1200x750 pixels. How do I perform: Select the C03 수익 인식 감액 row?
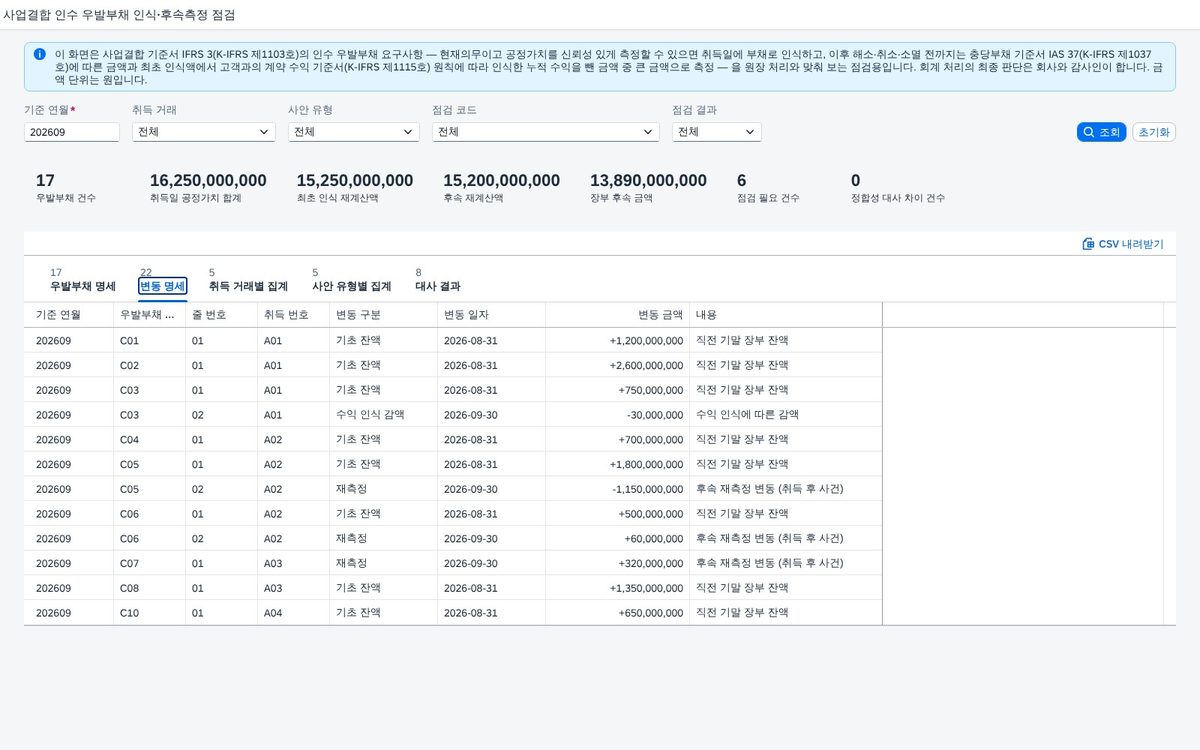(x=593, y=415)
